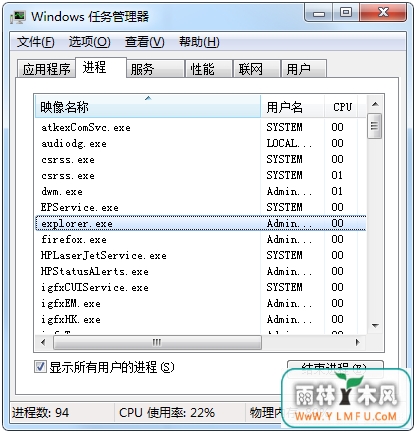Image resolution: width=416 pixels, height=433 pixels.
Task: Switch to the 服务 tab
Action: click(155, 69)
